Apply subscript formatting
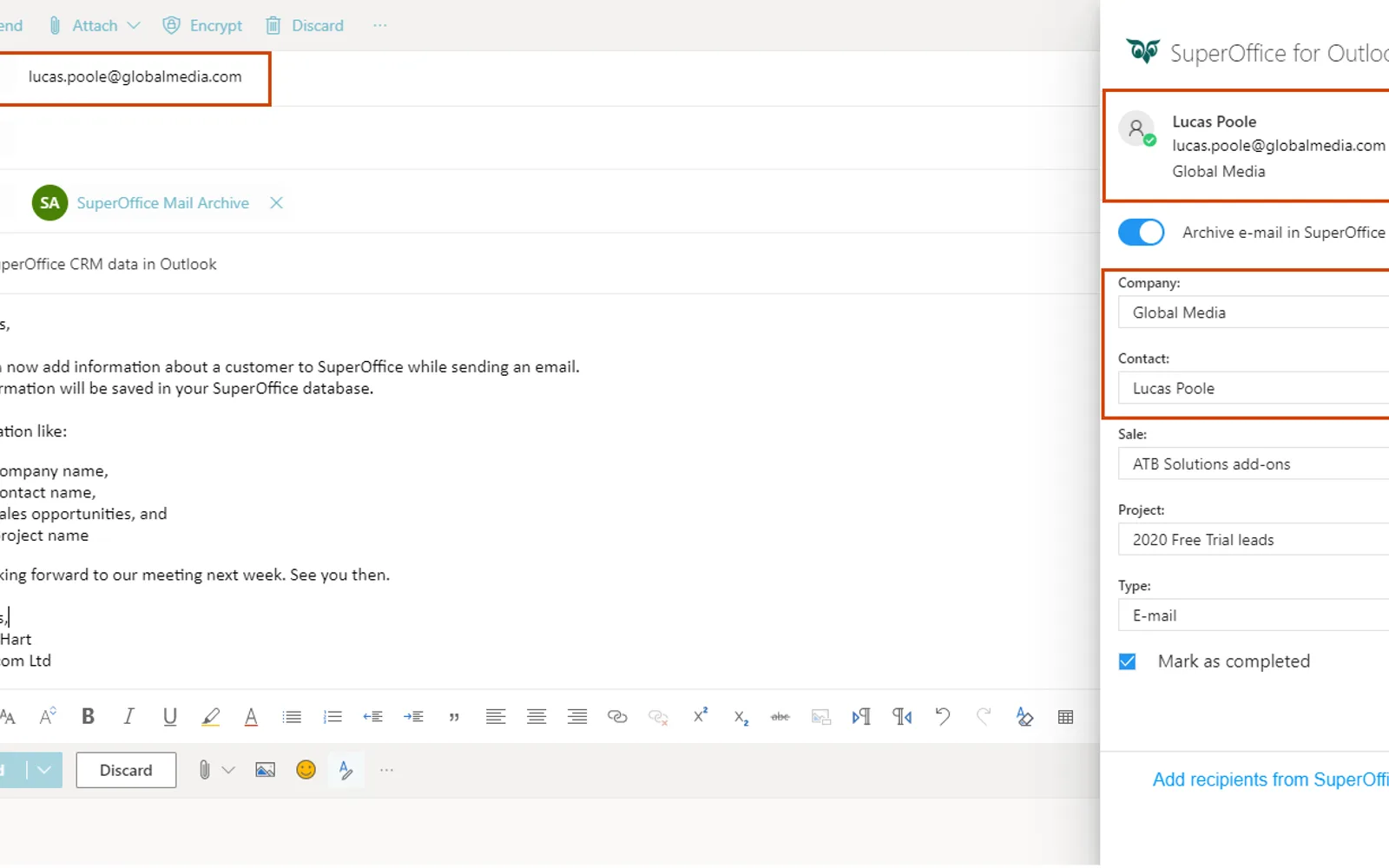This screenshot has height=868, width=1389. point(741,718)
